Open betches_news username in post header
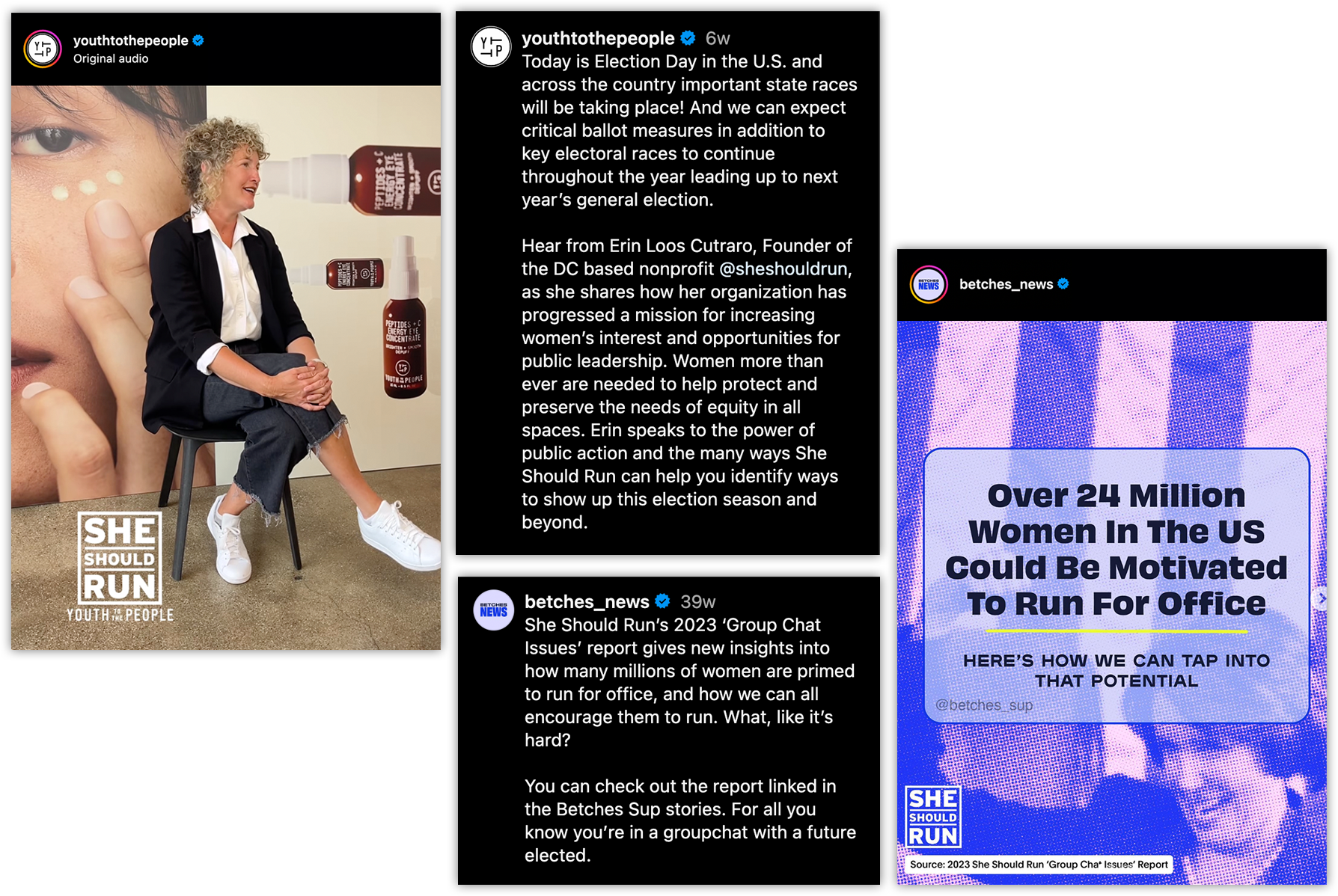The width and height of the screenshot is (1338, 896). (x=1006, y=284)
